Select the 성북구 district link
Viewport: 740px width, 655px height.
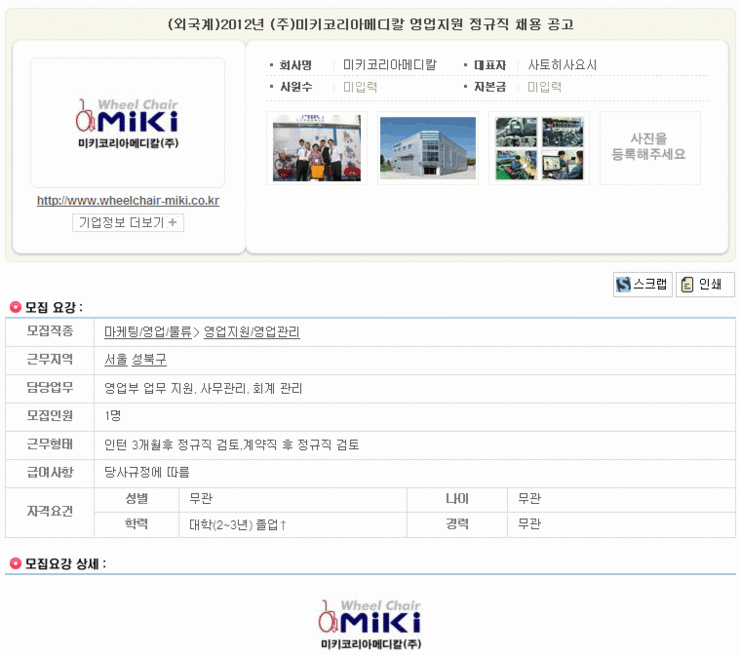[x=149, y=360]
